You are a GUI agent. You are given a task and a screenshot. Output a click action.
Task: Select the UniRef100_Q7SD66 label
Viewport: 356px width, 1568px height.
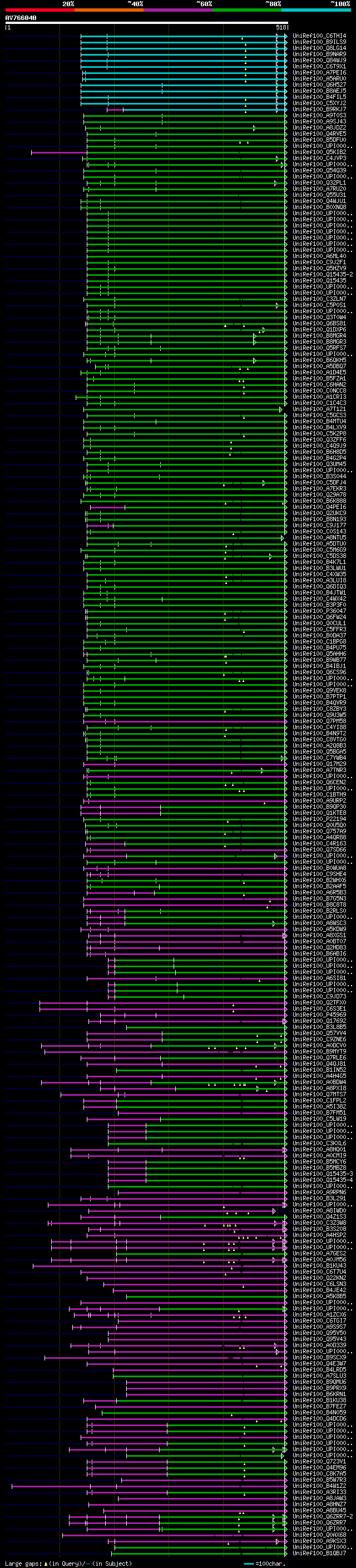coord(319,849)
